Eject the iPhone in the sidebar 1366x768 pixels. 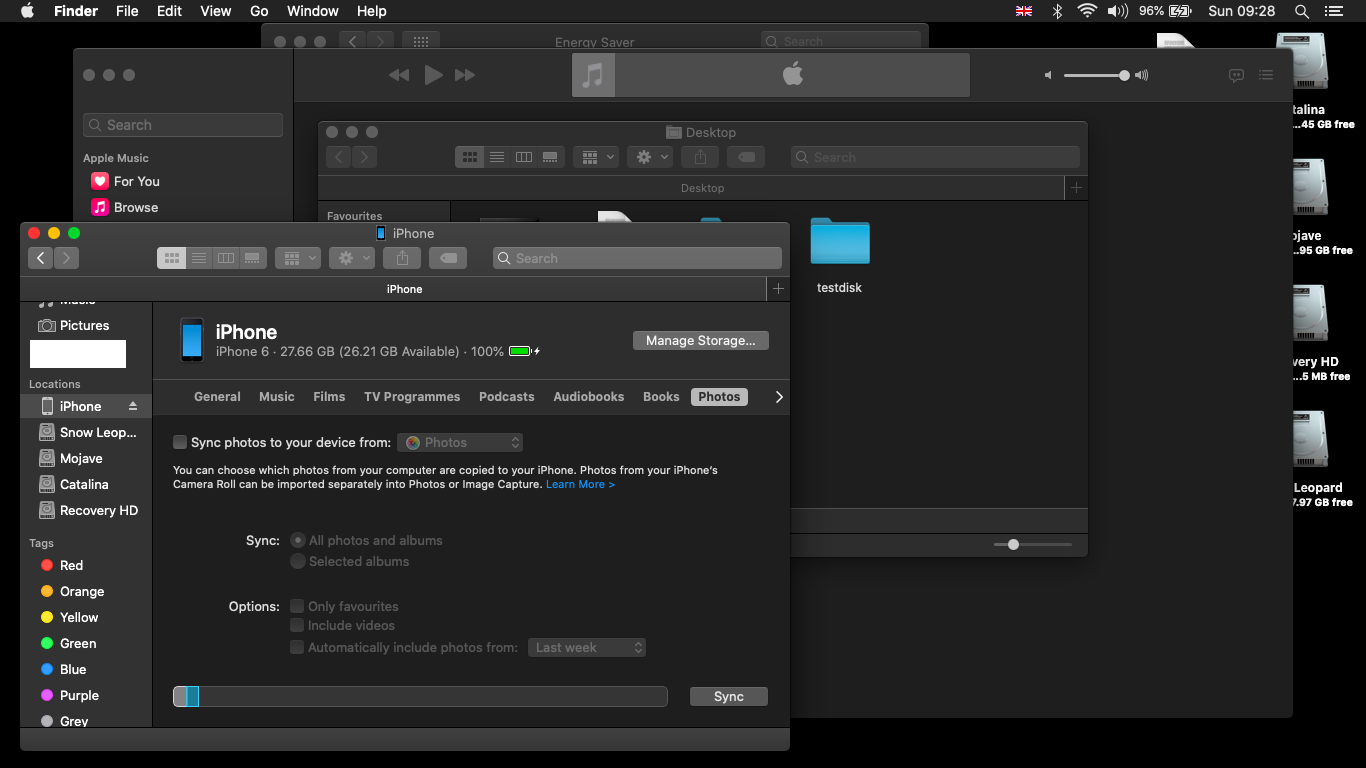133,406
